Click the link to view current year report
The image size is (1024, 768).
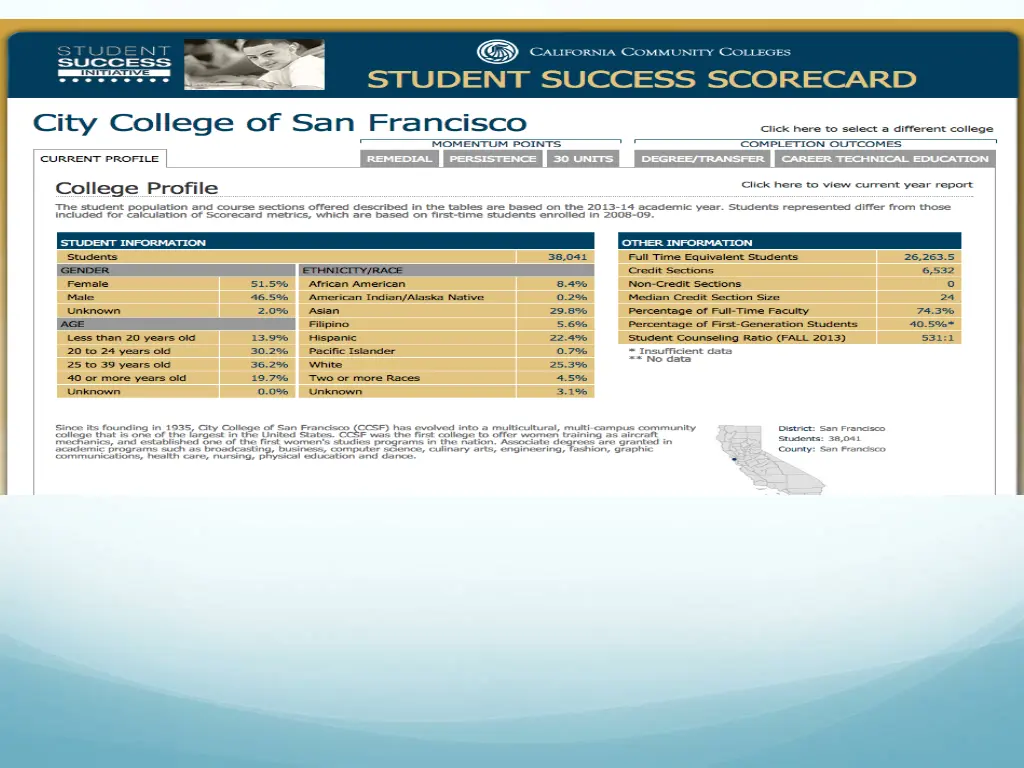(857, 185)
